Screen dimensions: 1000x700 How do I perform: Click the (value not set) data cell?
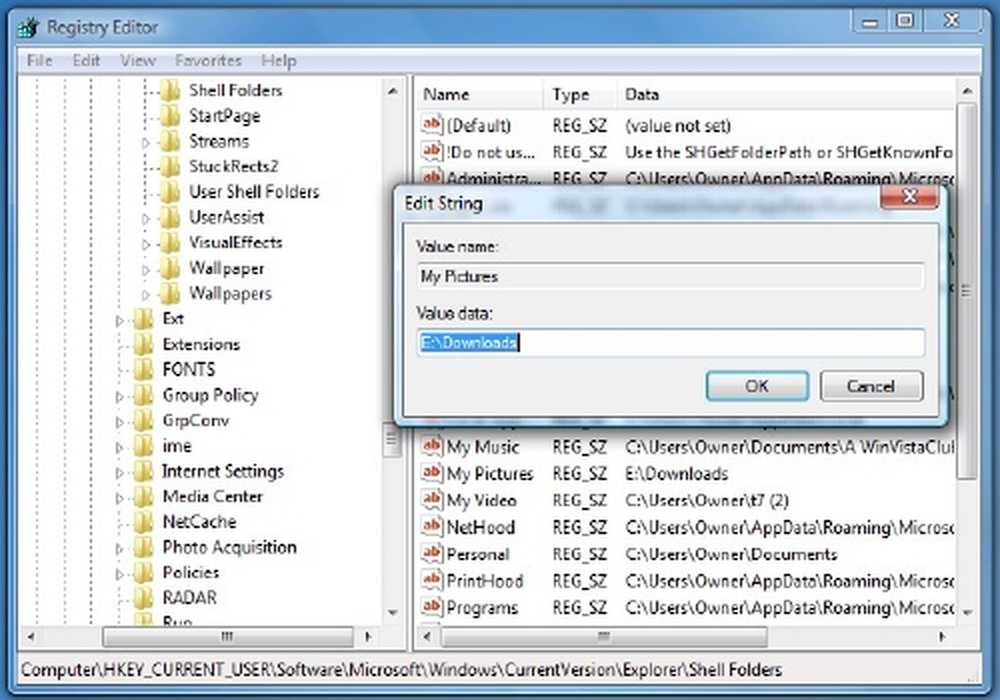678,126
